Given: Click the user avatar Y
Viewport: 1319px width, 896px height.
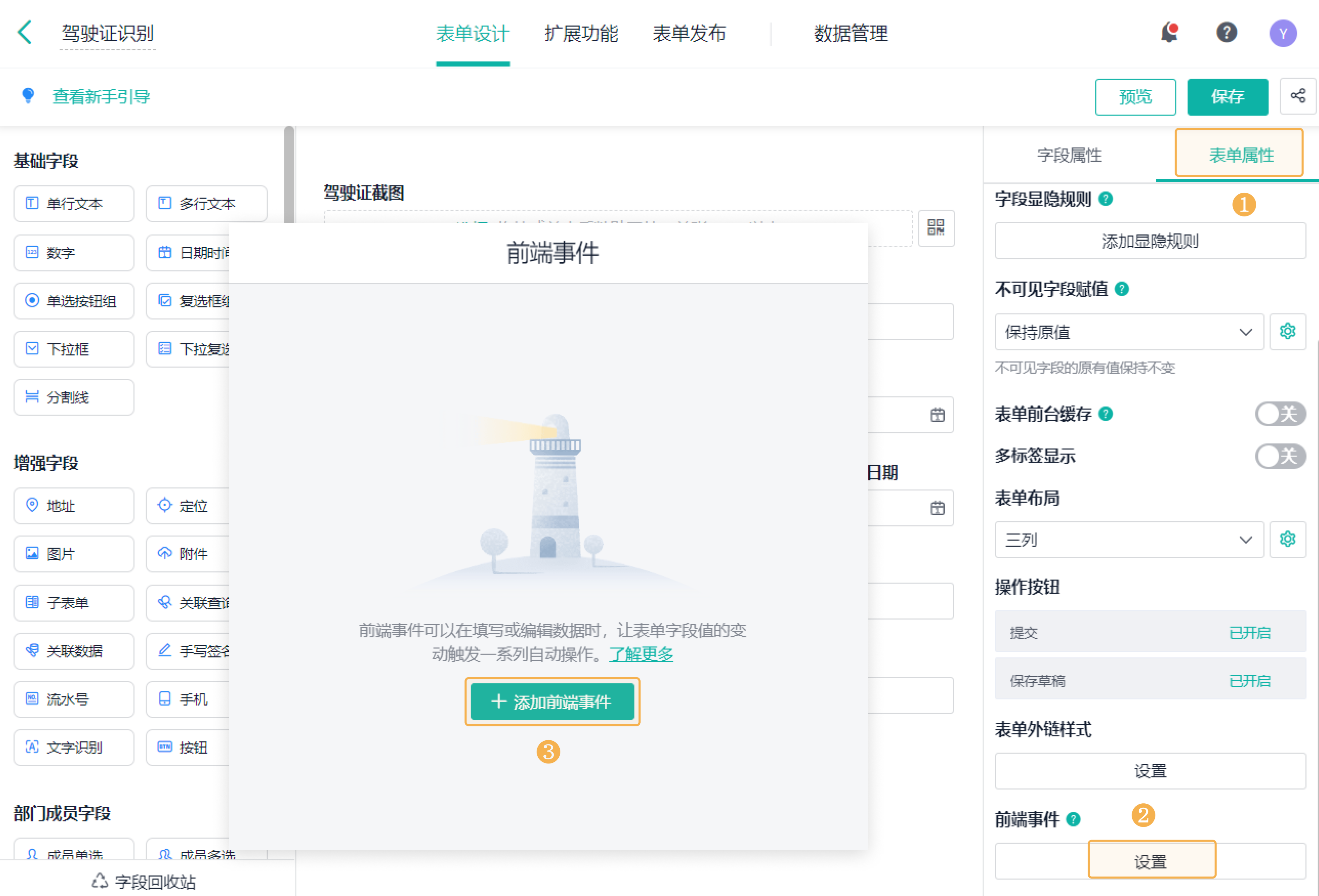Looking at the screenshot, I should 1283,34.
